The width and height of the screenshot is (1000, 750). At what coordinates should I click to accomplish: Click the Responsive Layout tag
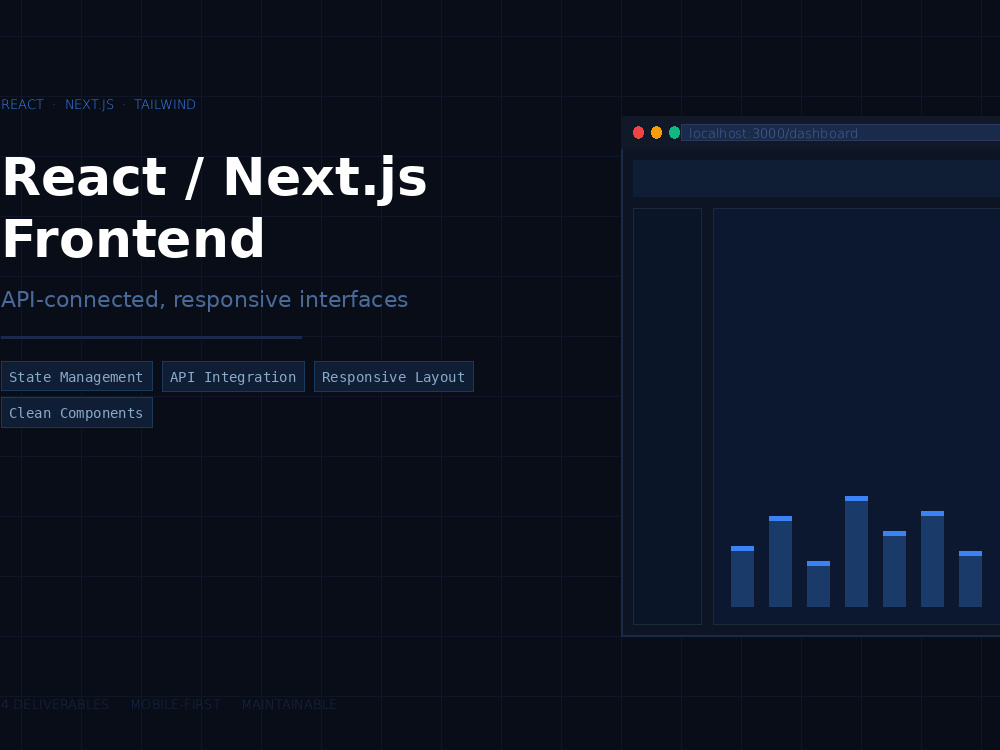pyautogui.click(x=393, y=376)
